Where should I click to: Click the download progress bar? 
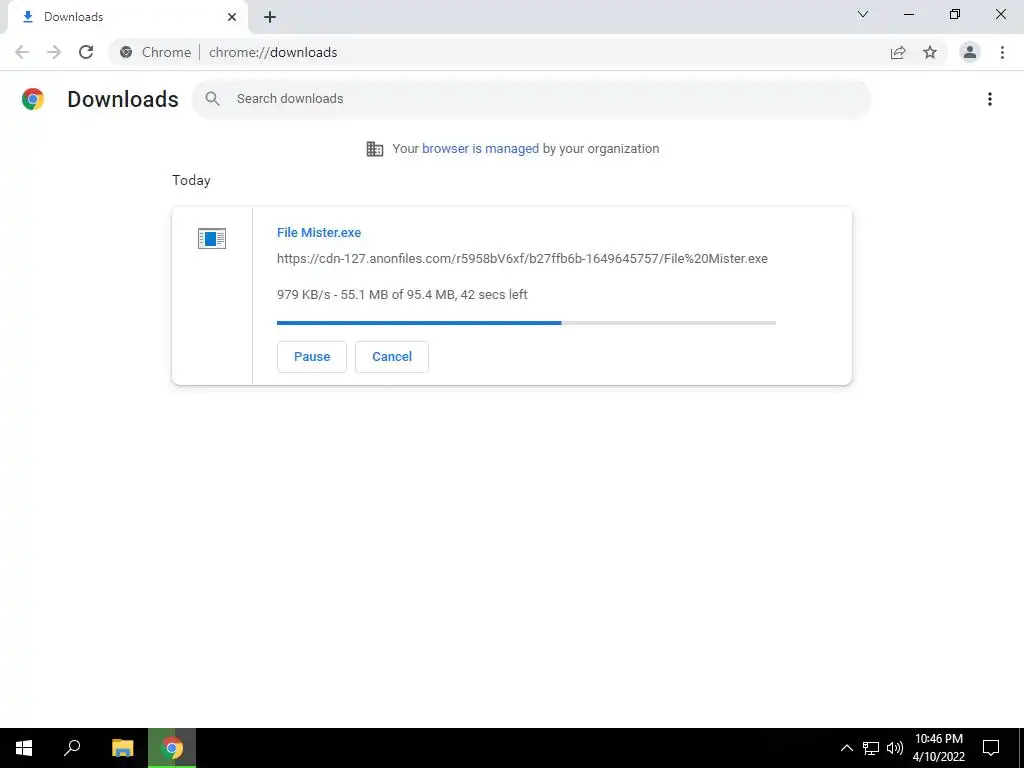click(x=526, y=323)
